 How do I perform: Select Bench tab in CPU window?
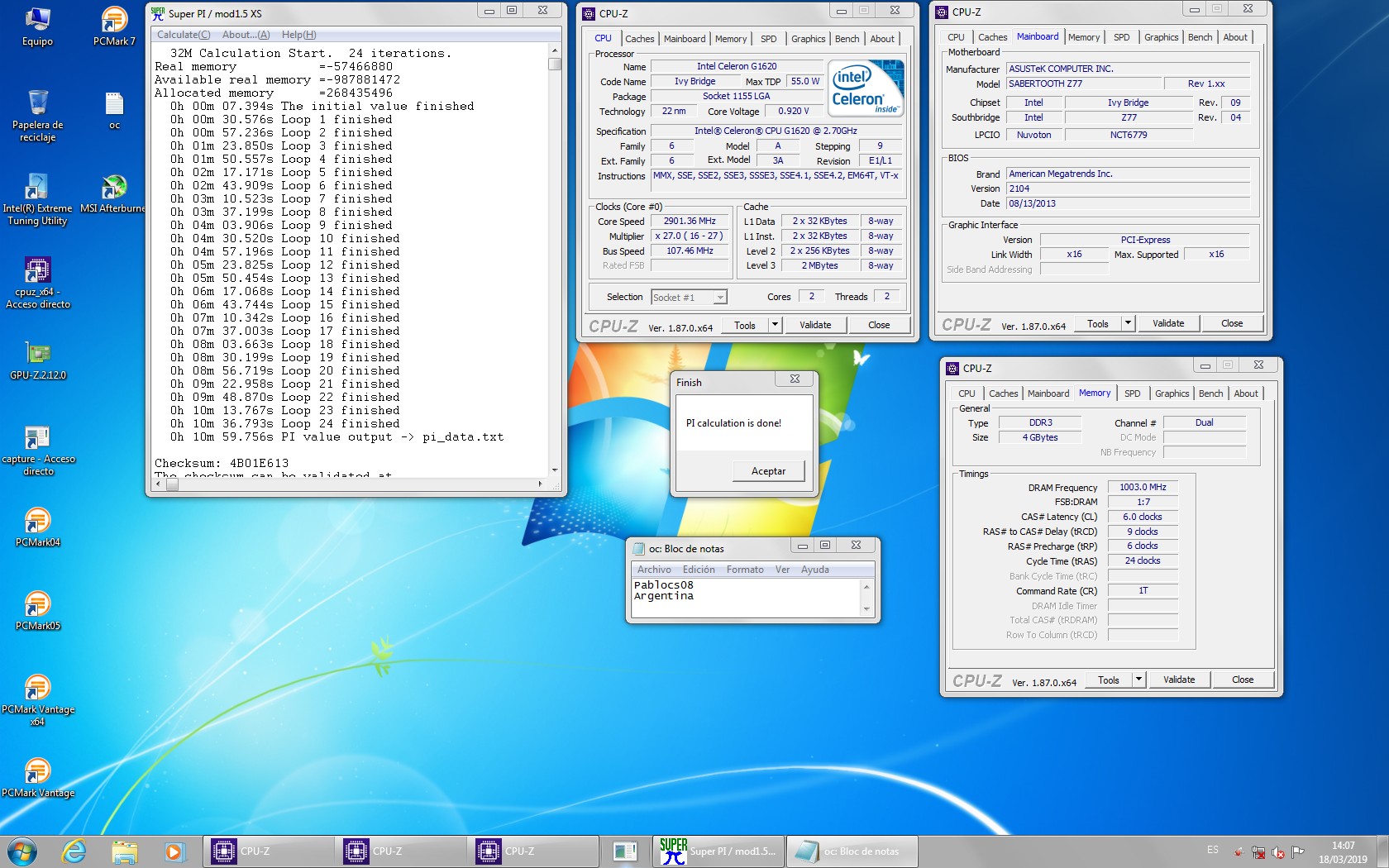click(847, 39)
